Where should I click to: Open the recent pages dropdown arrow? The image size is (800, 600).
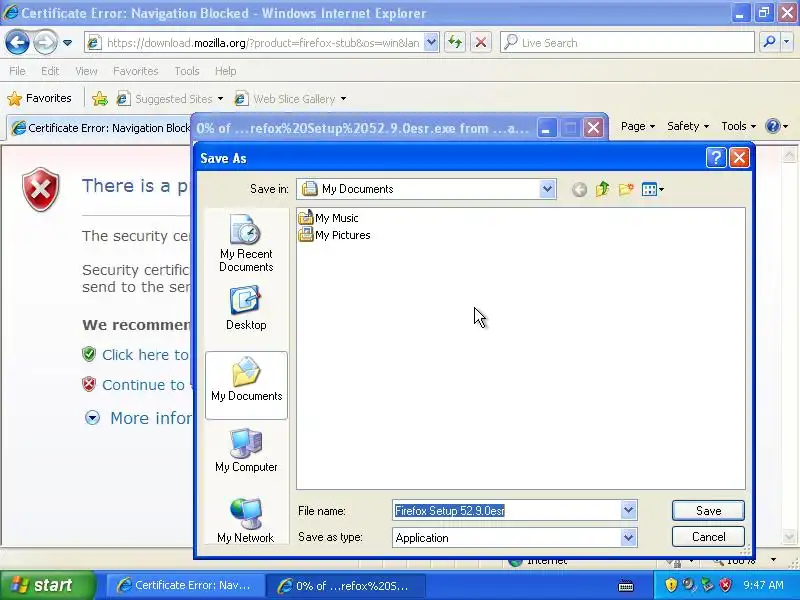67,43
